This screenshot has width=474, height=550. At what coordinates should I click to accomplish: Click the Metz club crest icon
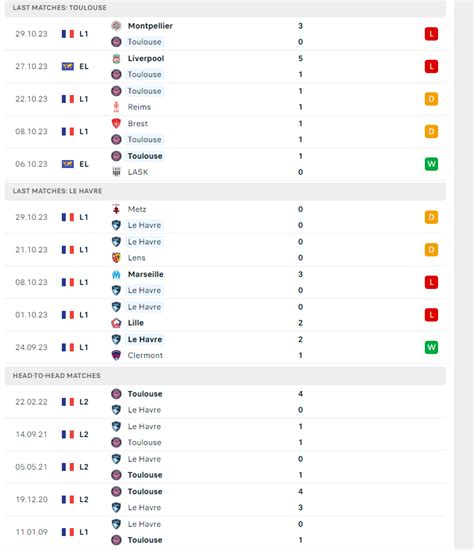tap(116, 209)
